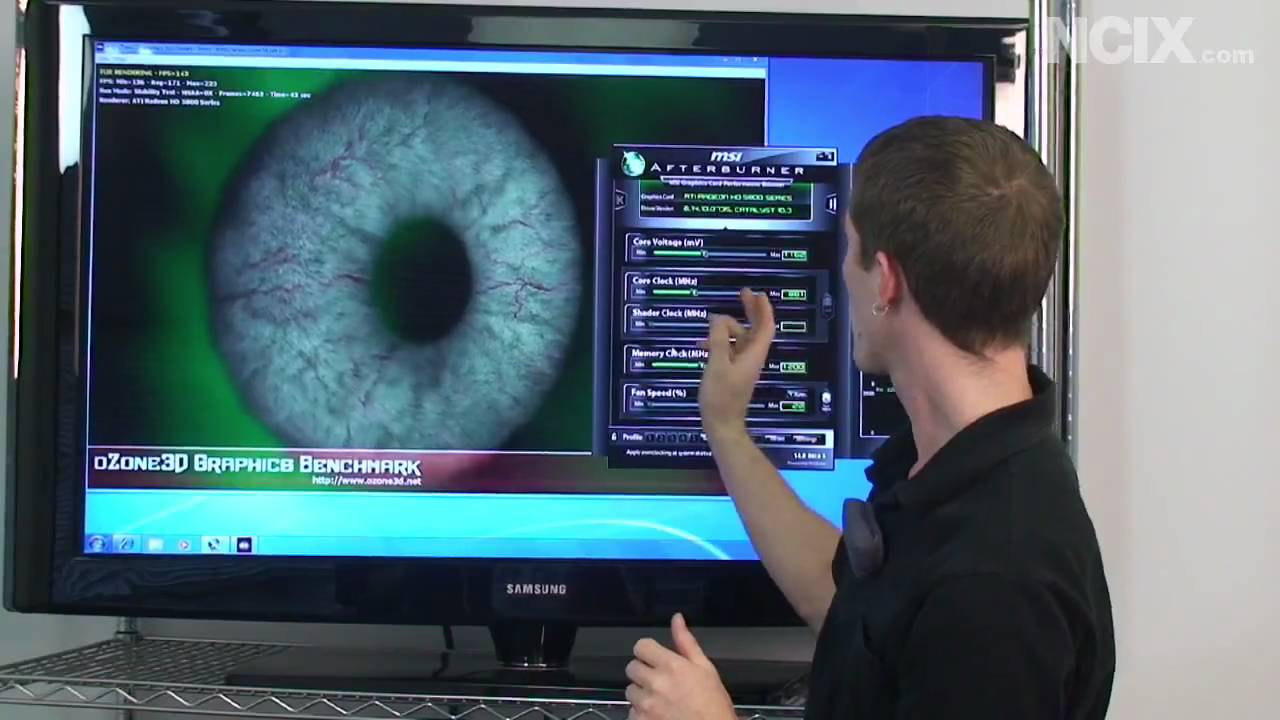1280x720 pixels.
Task: Select the empty Shader Clock value field
Action: click(794, 326)
